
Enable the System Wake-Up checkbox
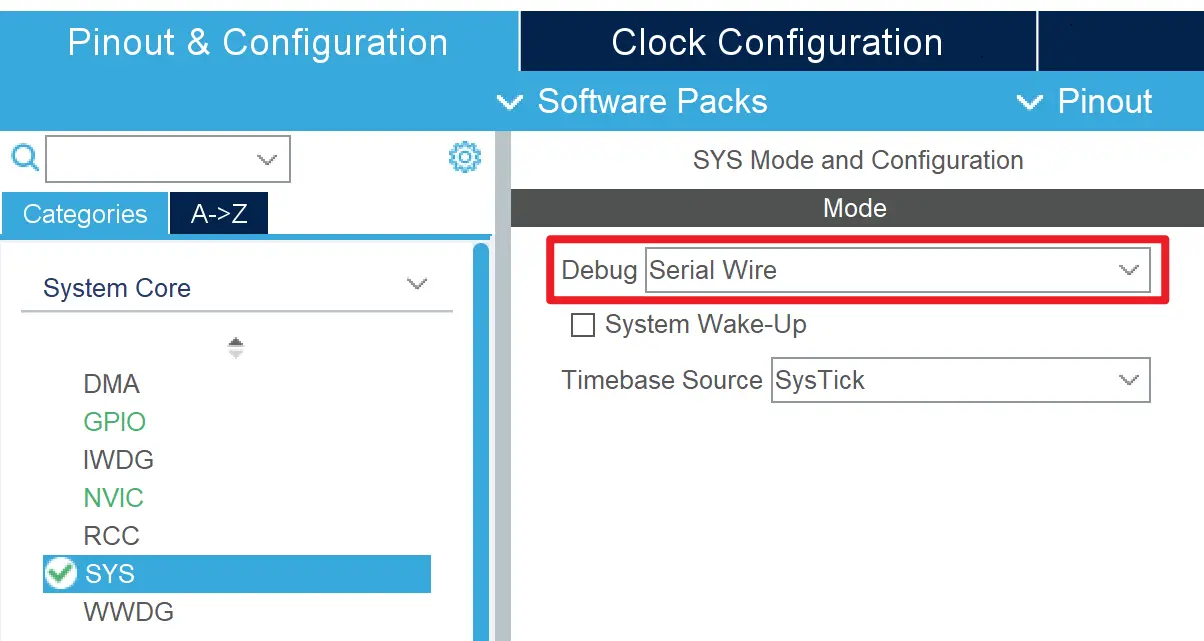coord(582,325)
